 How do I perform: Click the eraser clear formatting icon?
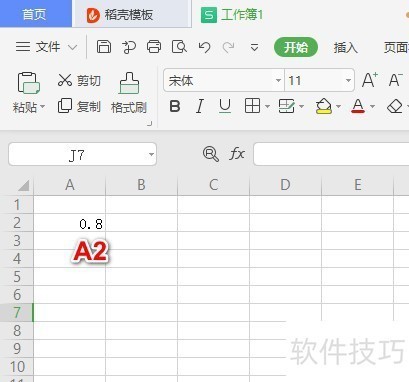395,107
